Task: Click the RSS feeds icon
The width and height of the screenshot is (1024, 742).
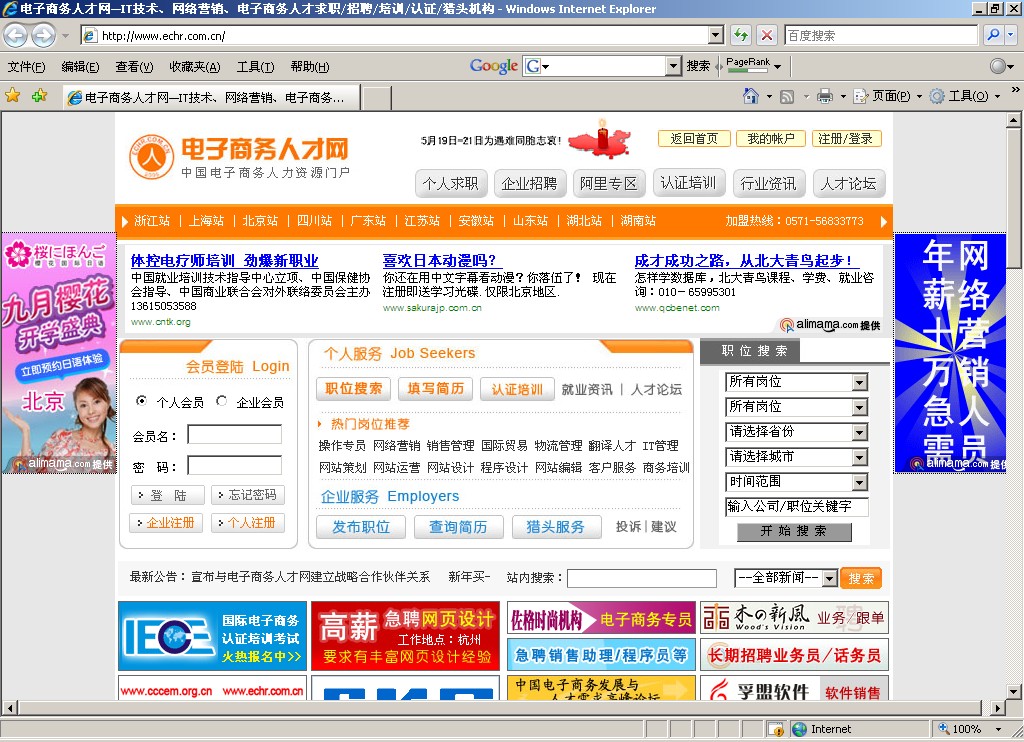Action: click(788, 97)
